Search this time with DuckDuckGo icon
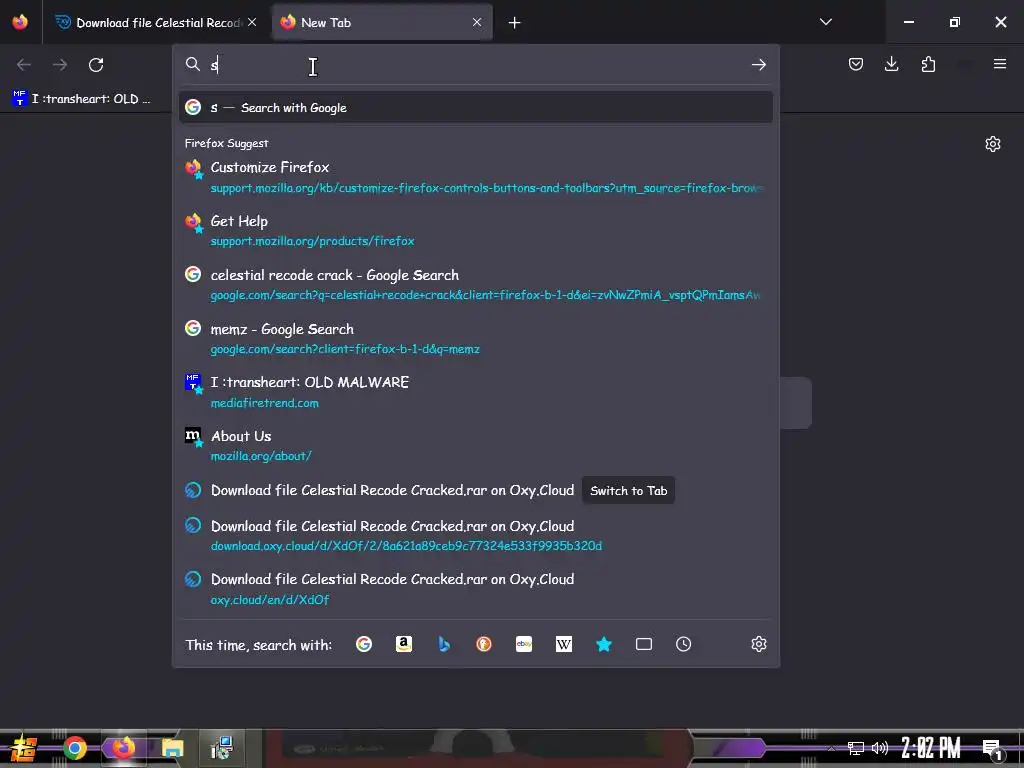The width and height of the screenshot is (1024, 768). pyautogui.click(x=484, y=645)
